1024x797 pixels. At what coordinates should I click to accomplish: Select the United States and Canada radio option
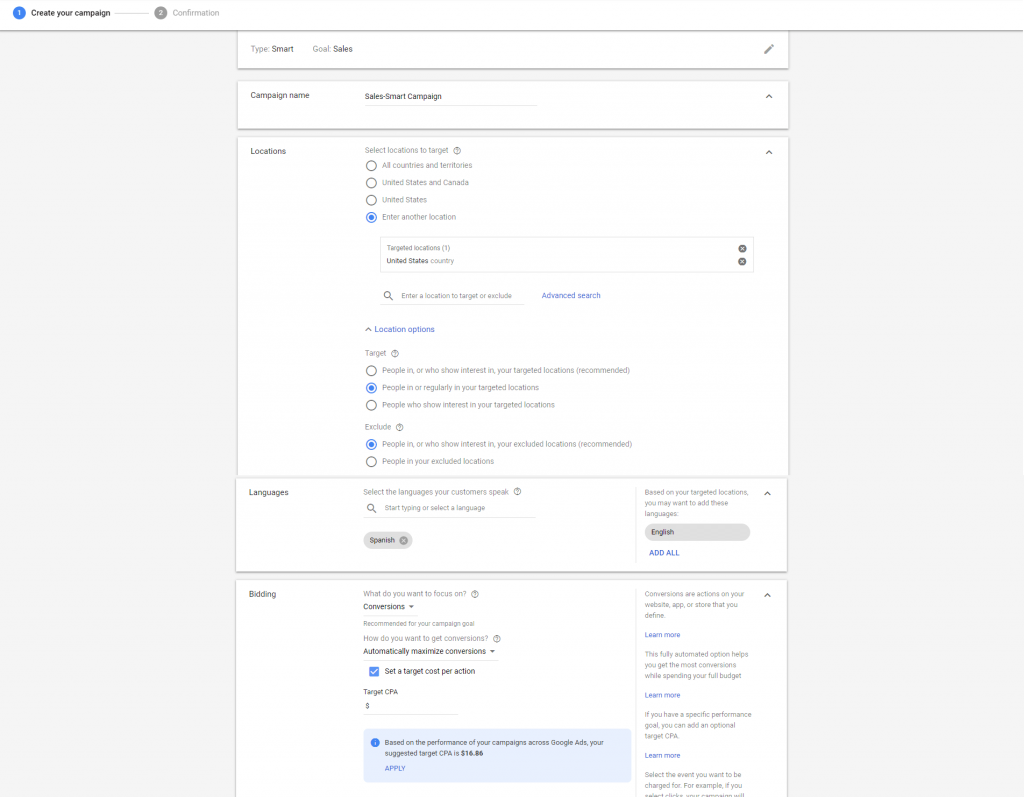pyautogui.click(x=371, y=182)
